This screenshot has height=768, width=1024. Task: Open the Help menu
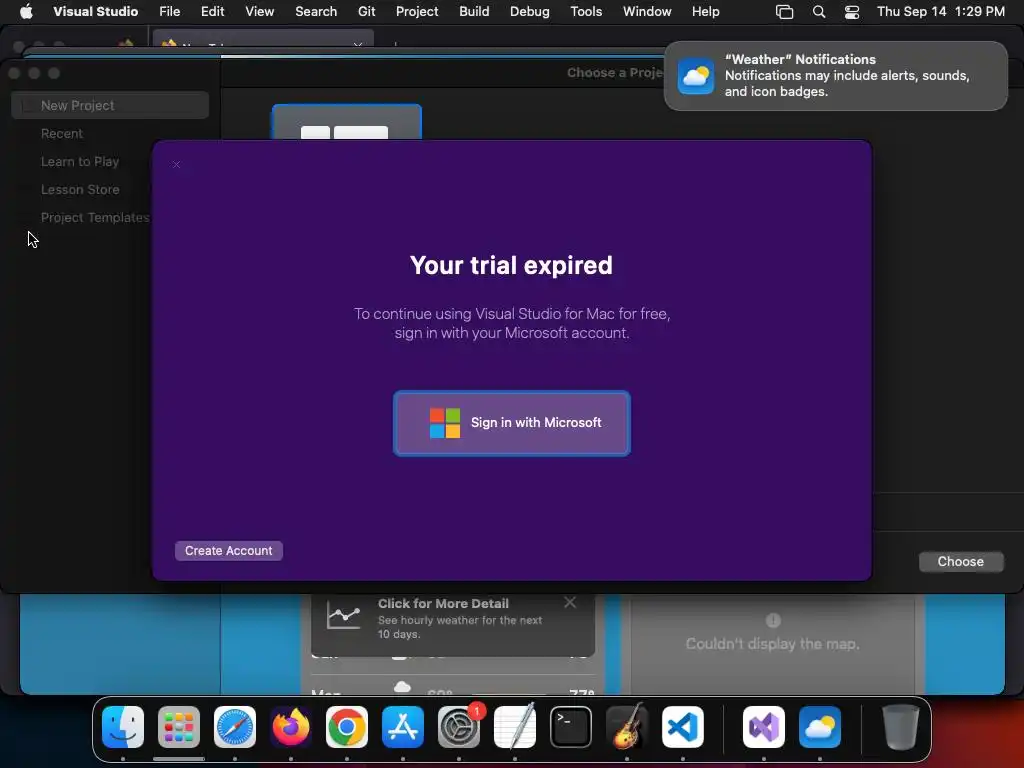[705, 11]
